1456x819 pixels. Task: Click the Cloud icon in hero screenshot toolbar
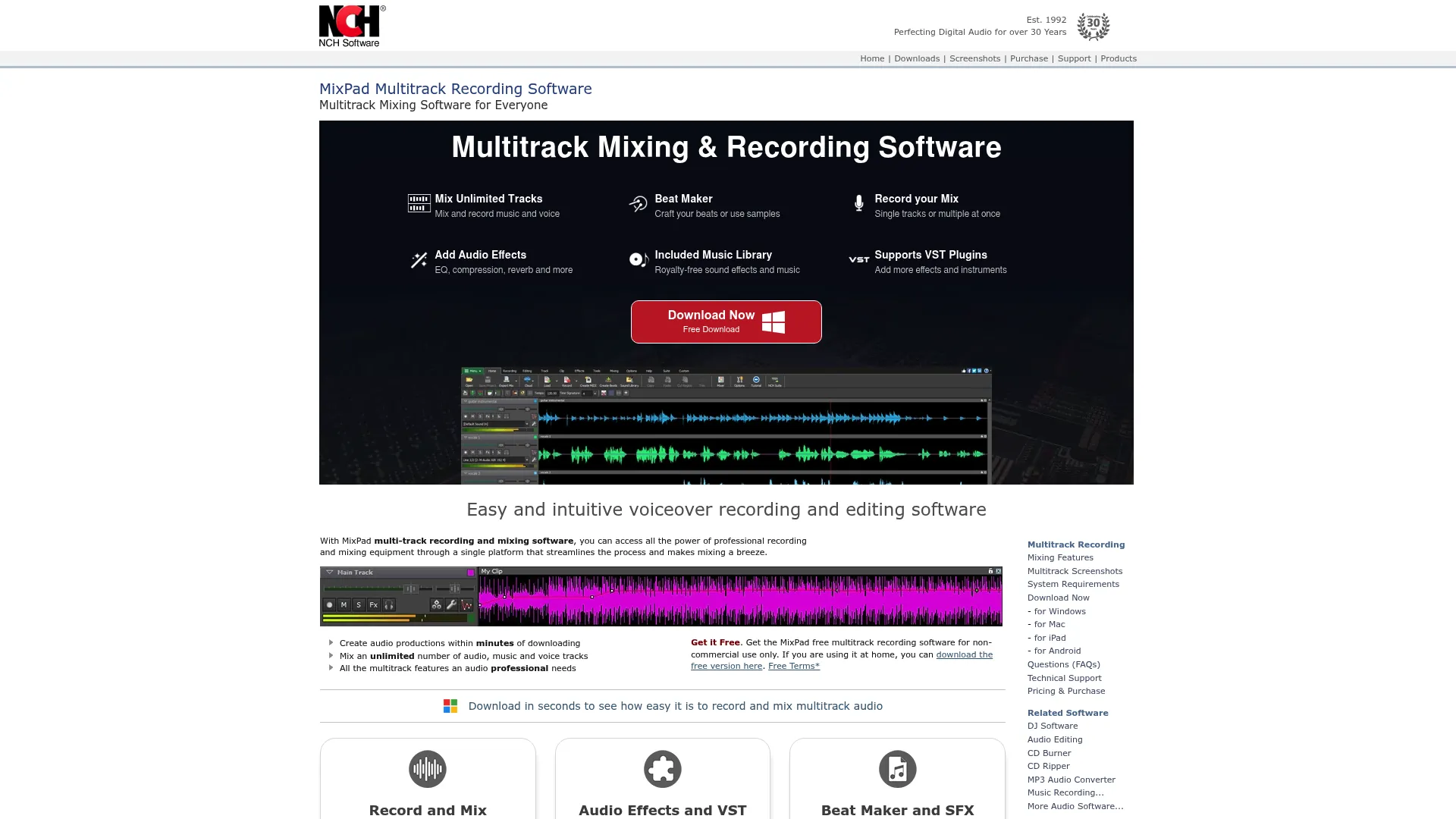[x=528, y=381]
